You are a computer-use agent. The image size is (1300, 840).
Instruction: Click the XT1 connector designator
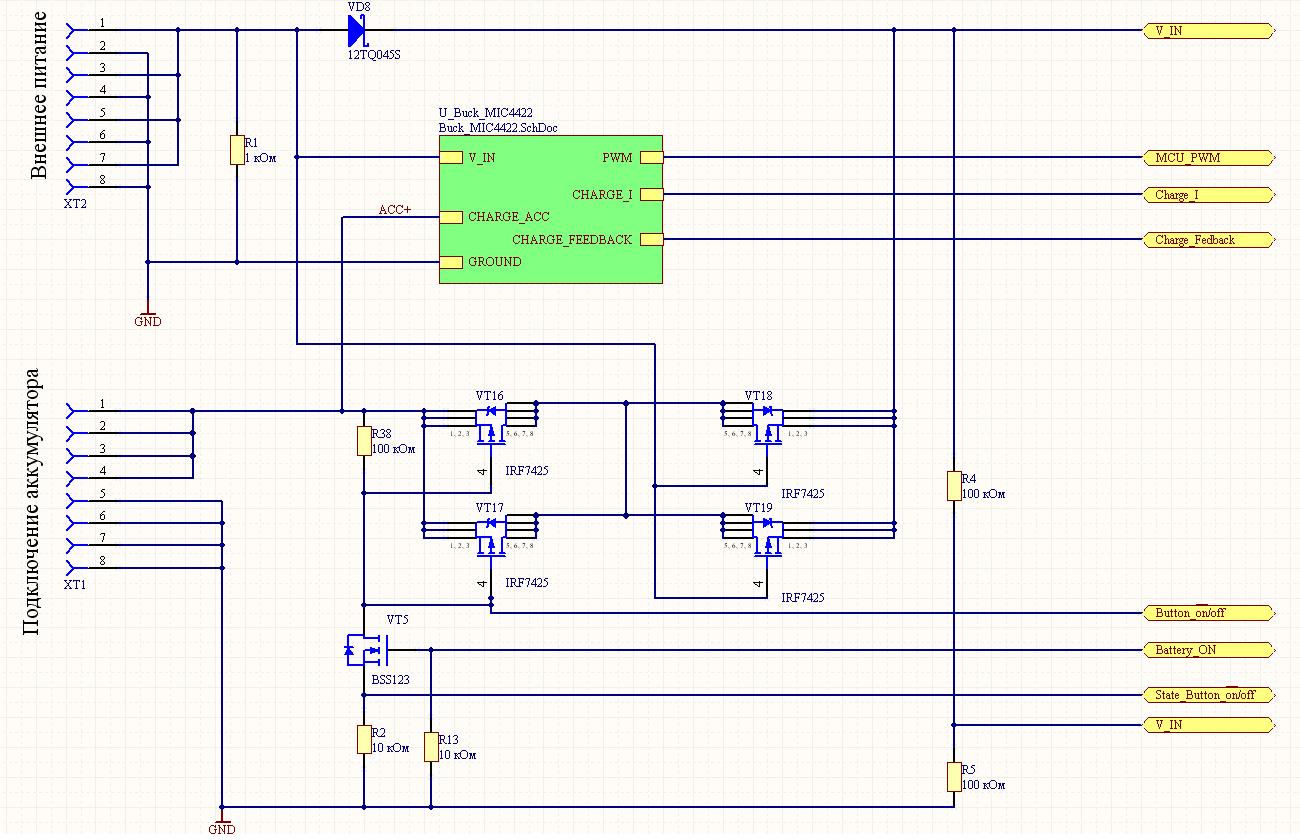75,584
